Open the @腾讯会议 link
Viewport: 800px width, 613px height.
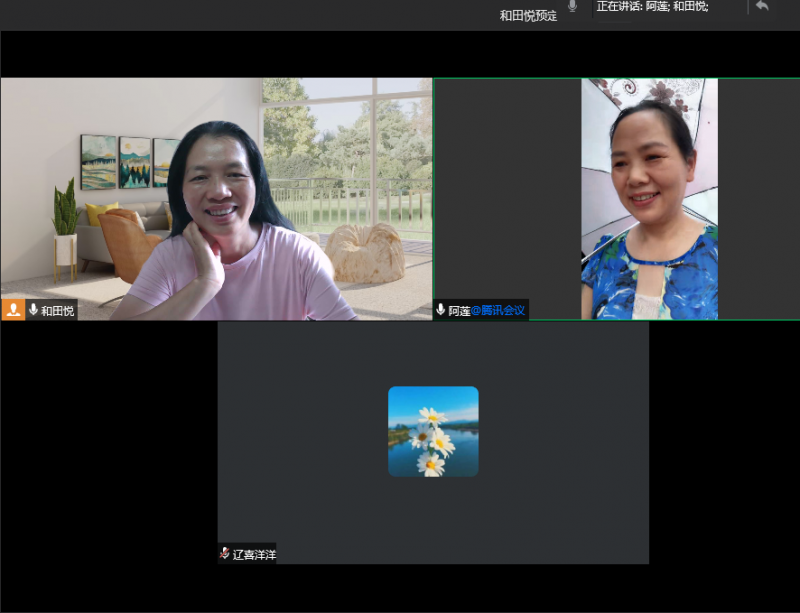[x=498, y=311]
